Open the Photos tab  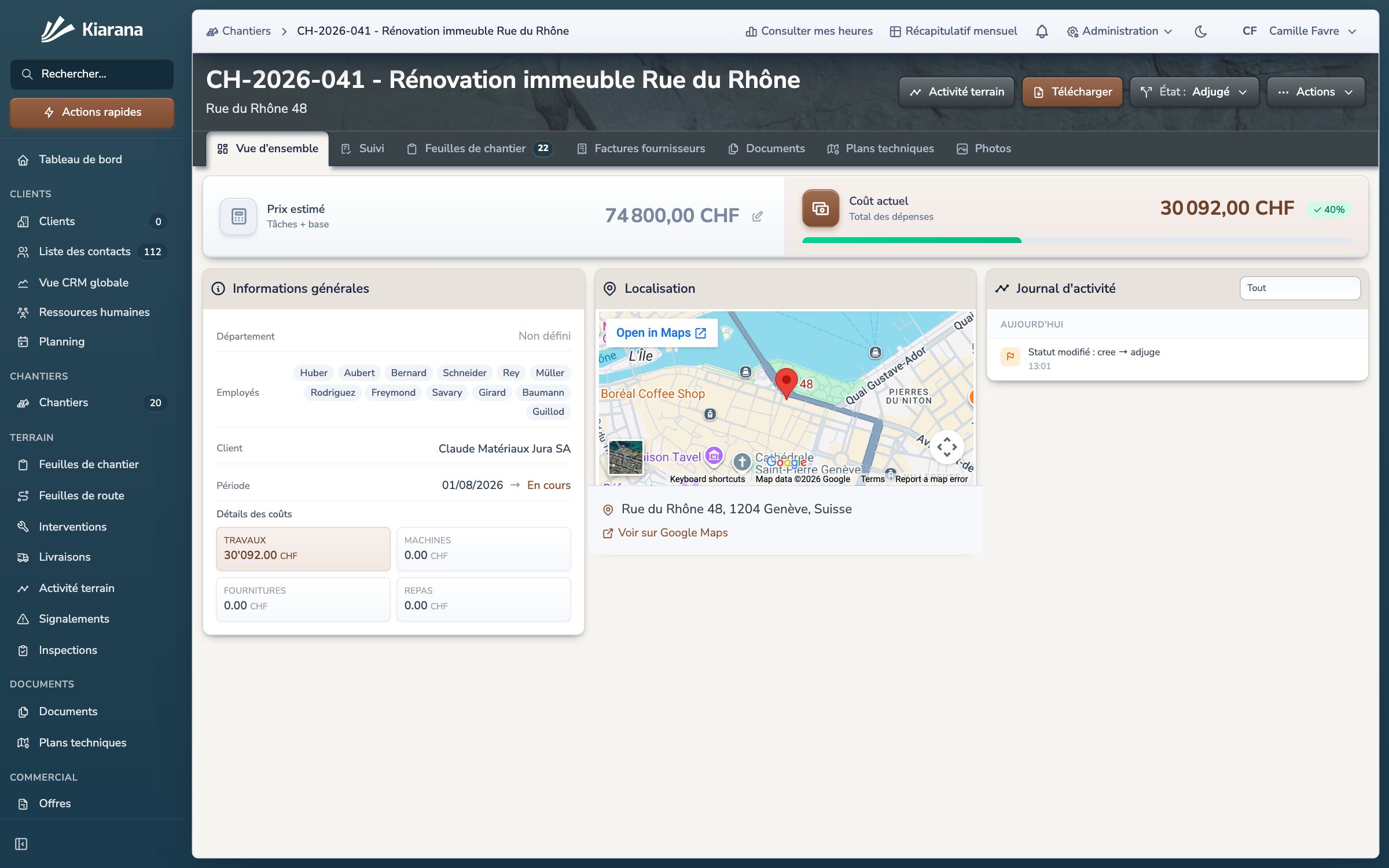point(984,149)
